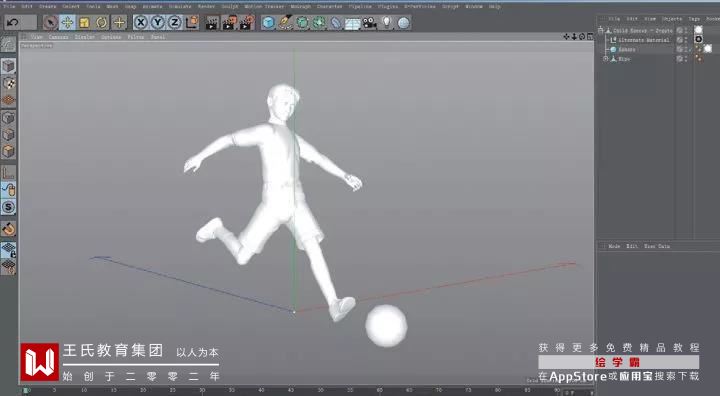The width and height of the screenshot is (720, 396).
Task: Open Attribute Manager User Data menu
Action: point(657,246)
